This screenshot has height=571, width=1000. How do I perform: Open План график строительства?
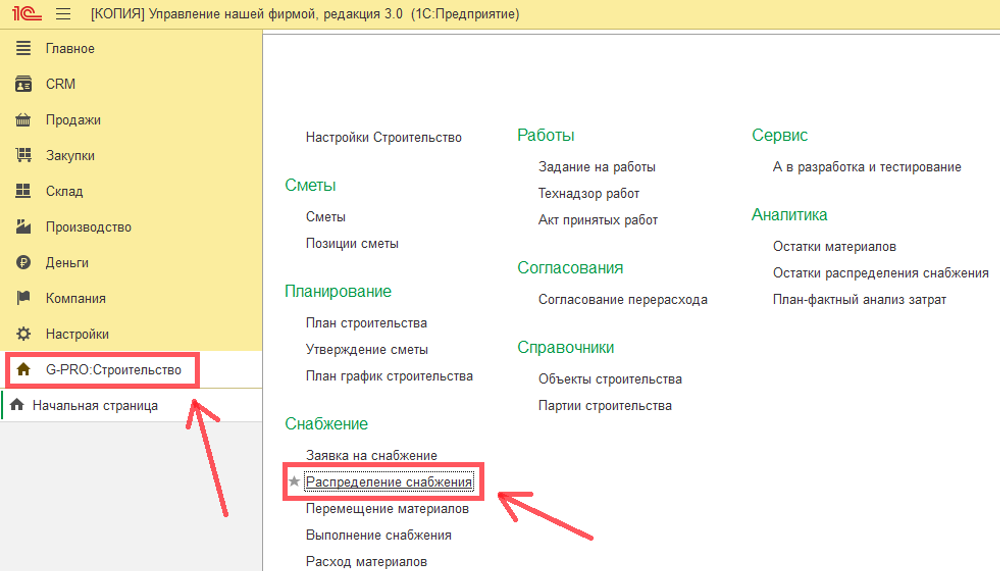click(389, 376)
